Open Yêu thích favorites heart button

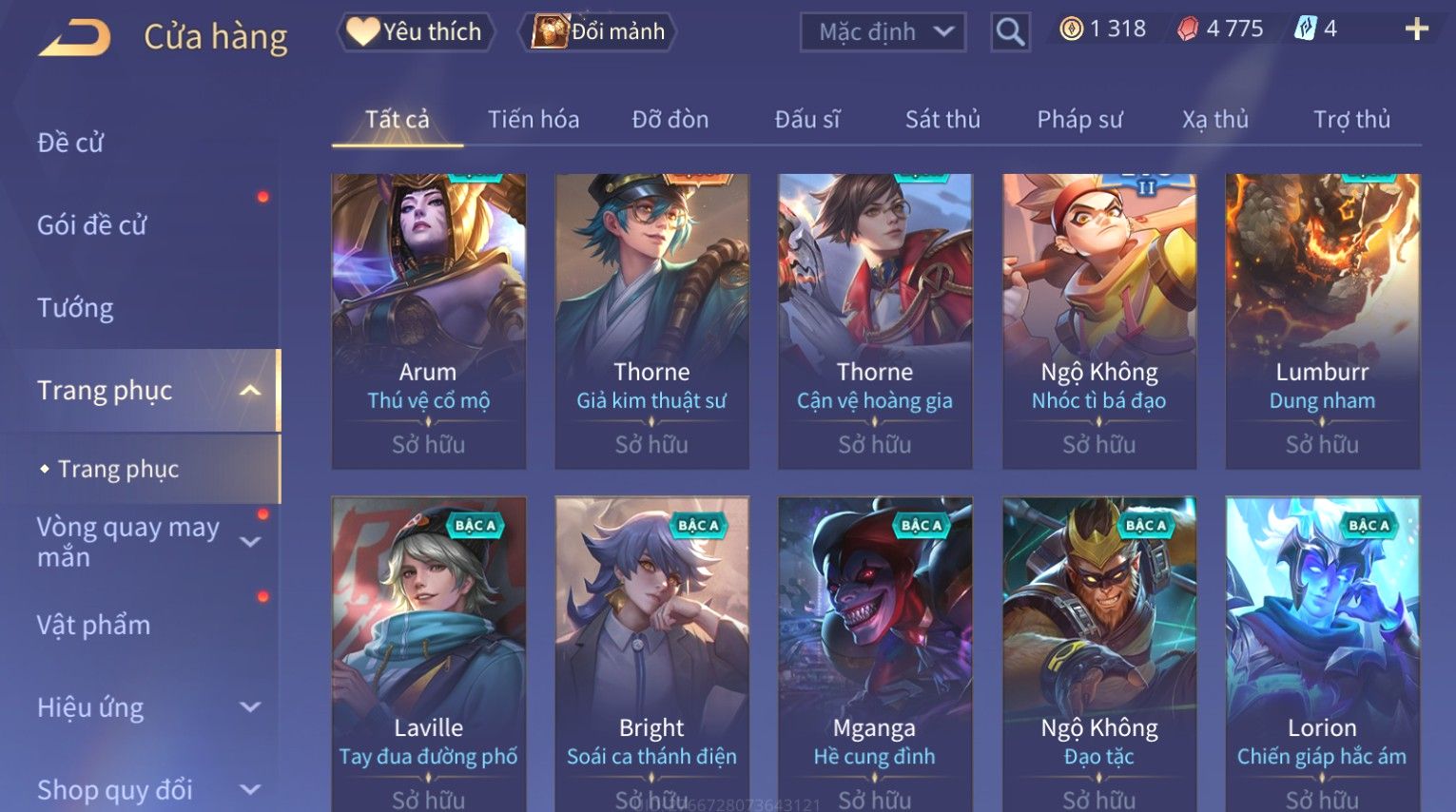tap(416, 31)
